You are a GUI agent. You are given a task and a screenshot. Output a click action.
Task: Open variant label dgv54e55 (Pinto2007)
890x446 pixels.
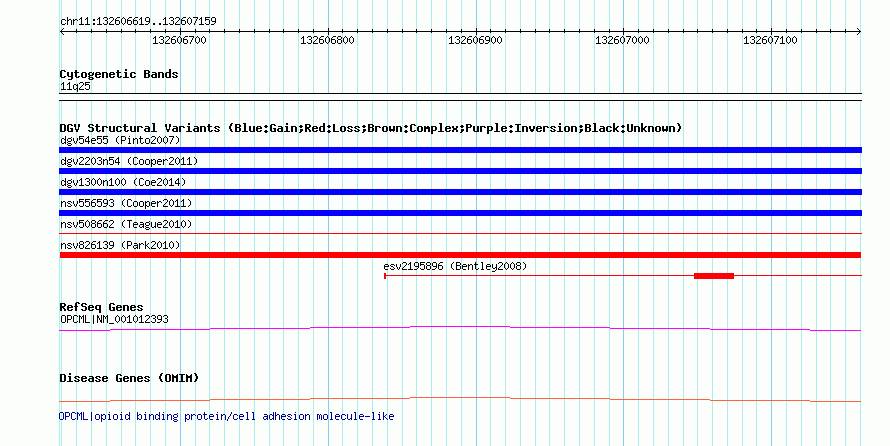click(x=120, y=140)
